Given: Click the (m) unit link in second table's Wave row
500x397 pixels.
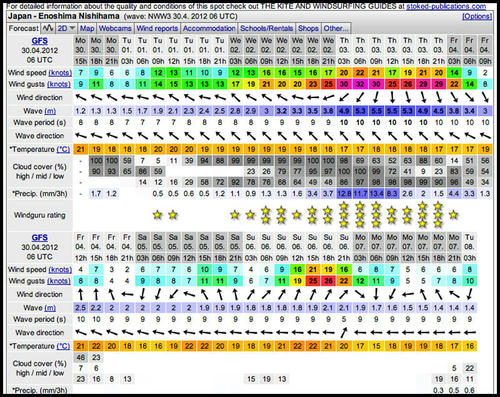Looking at the screenshot, I should tap(50, 308).
